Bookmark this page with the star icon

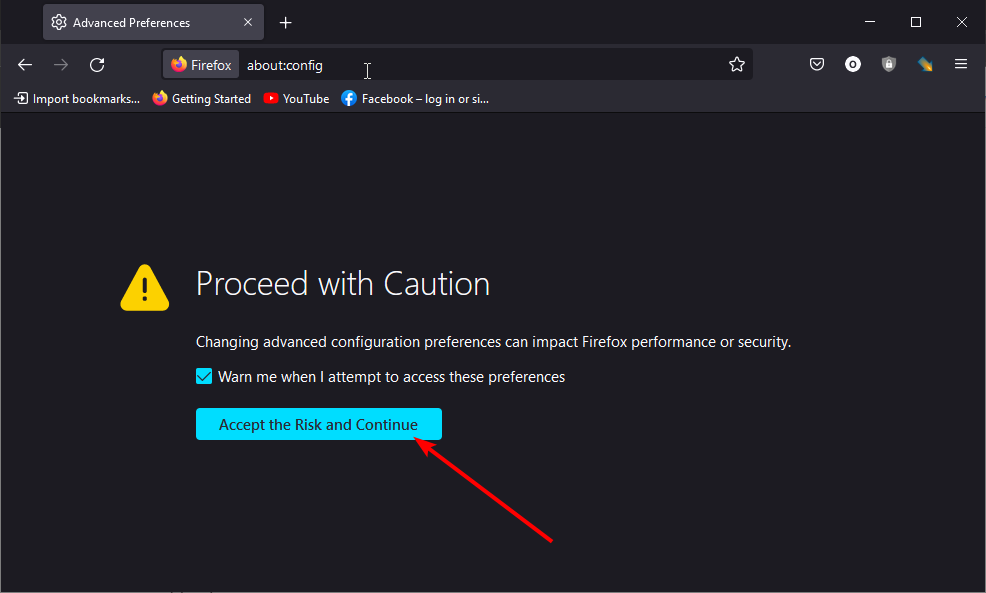click(x=737, y=64)
